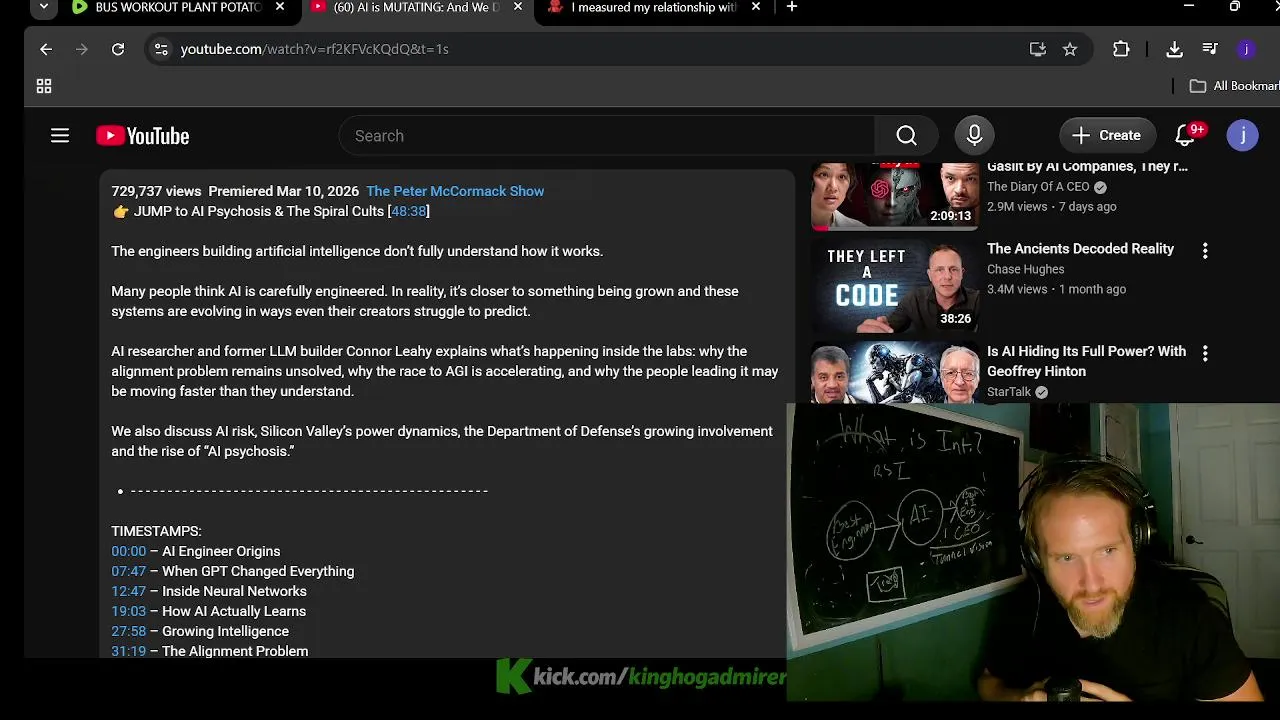The width and height of the screenshot is (1280, 720).
Task: Click the search magnifier button
Action: [907, 136]
